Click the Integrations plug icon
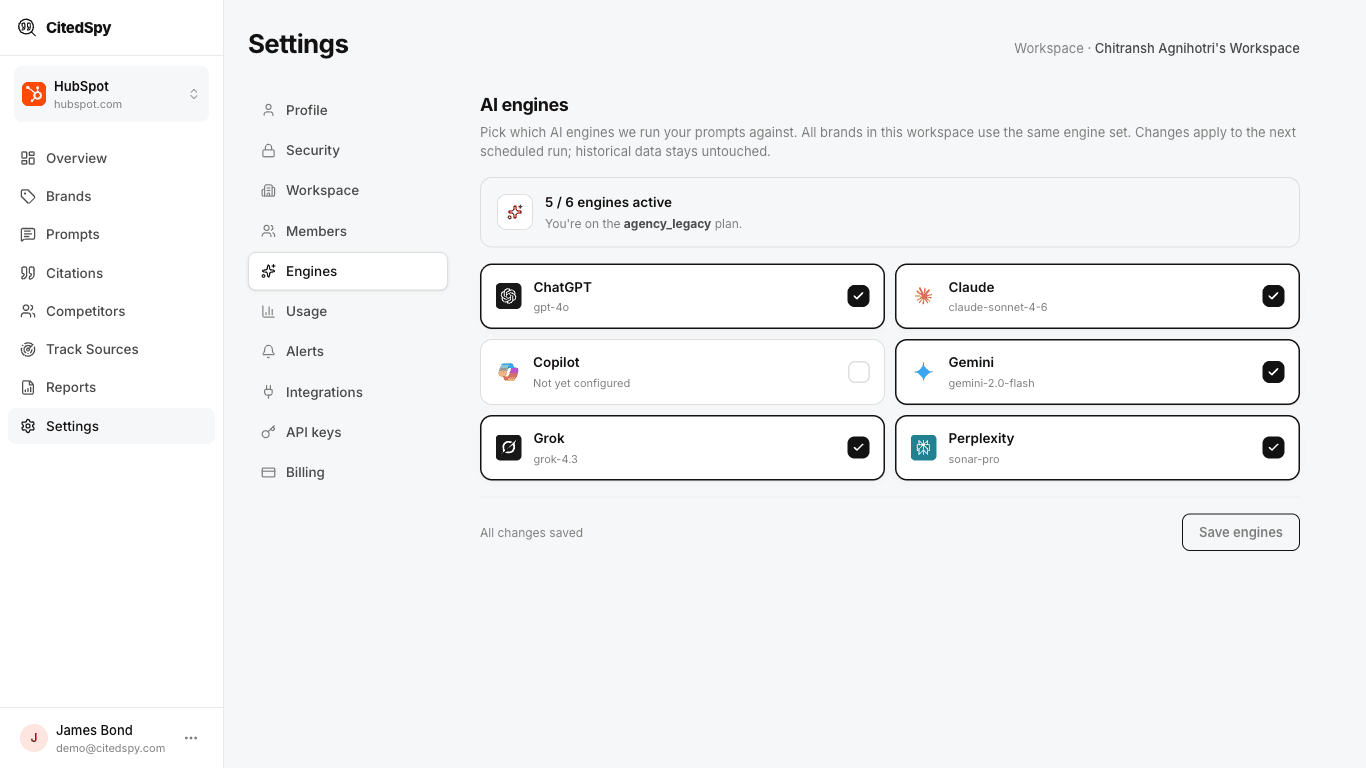 (x=268, y=392)
